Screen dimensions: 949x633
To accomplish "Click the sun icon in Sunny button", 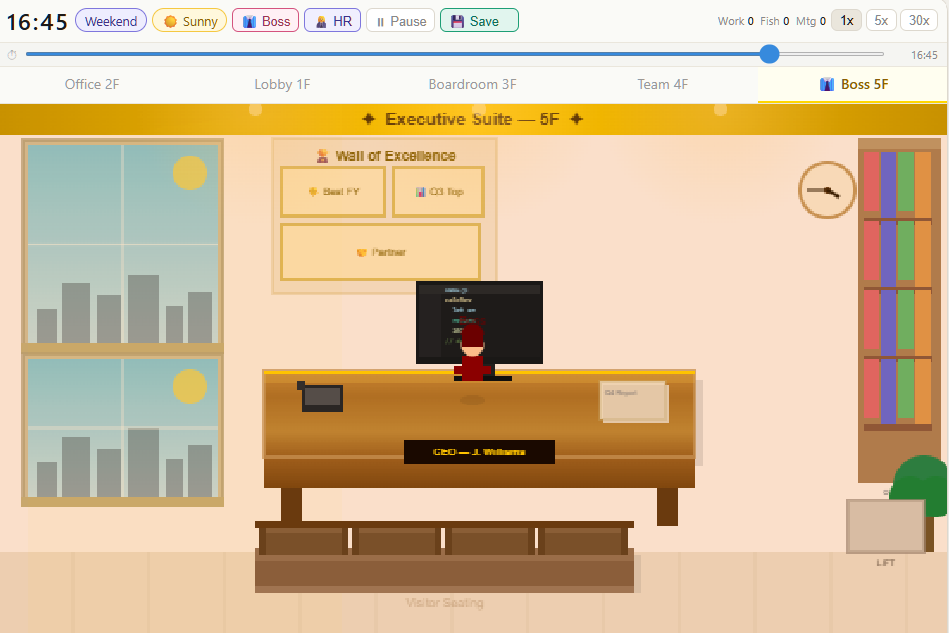I will click(171, 21).
